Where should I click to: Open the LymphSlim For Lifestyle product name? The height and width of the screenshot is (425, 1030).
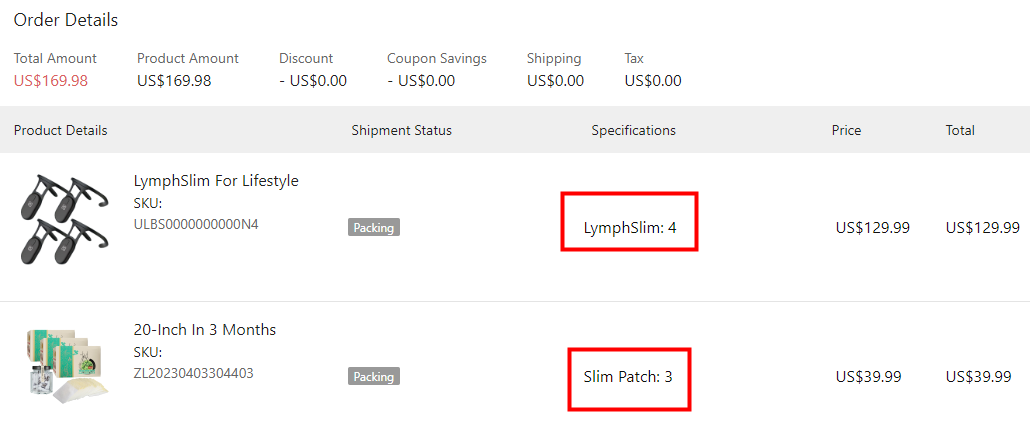(216, 181)
